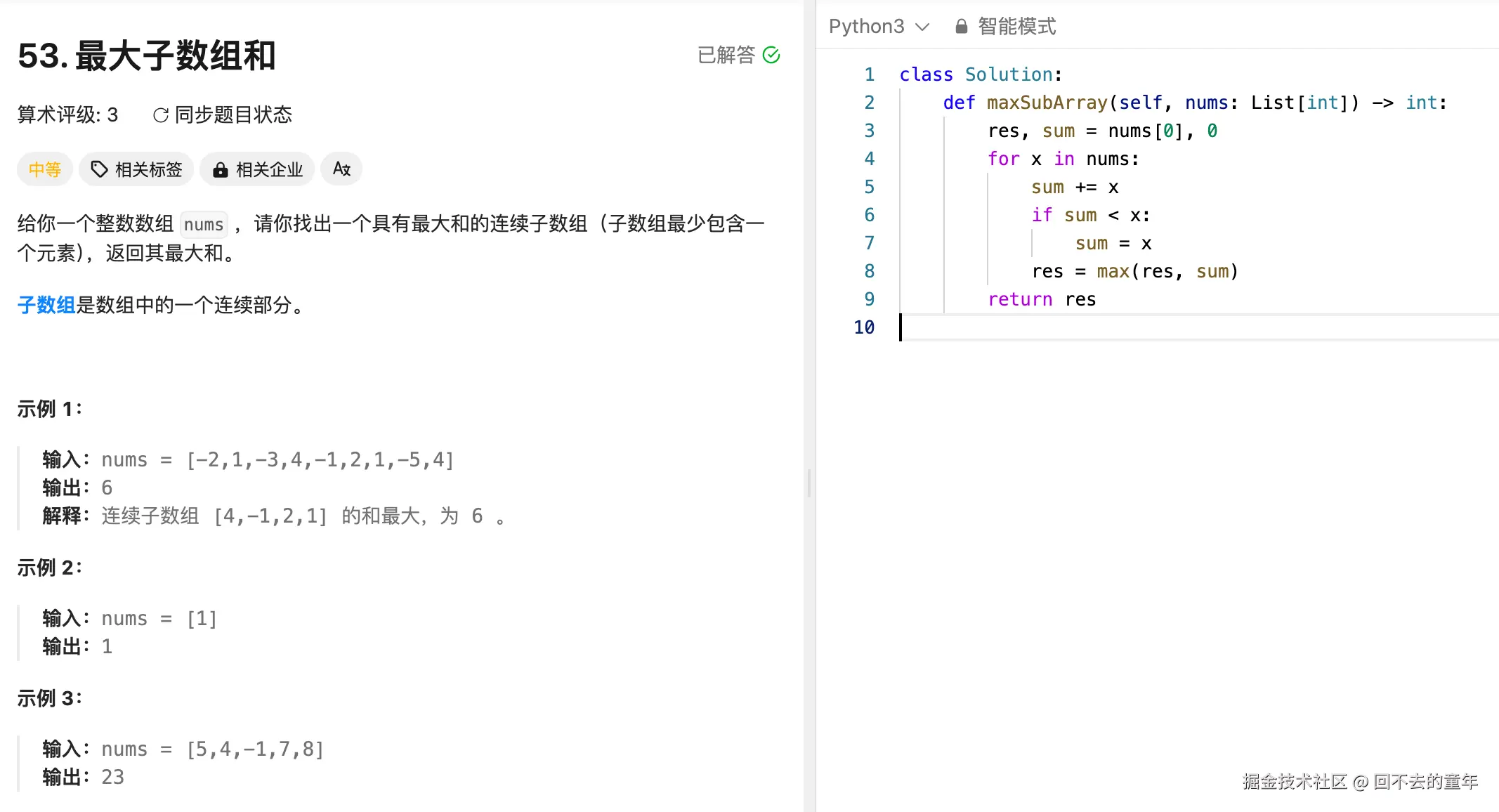Click the lock icon next to 智能模式

(960, 26)
